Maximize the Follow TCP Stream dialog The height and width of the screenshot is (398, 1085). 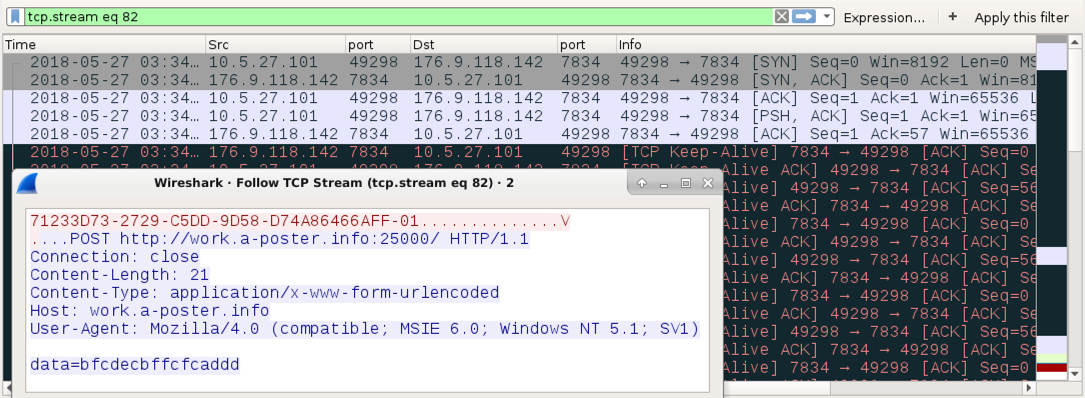(686, 183)
